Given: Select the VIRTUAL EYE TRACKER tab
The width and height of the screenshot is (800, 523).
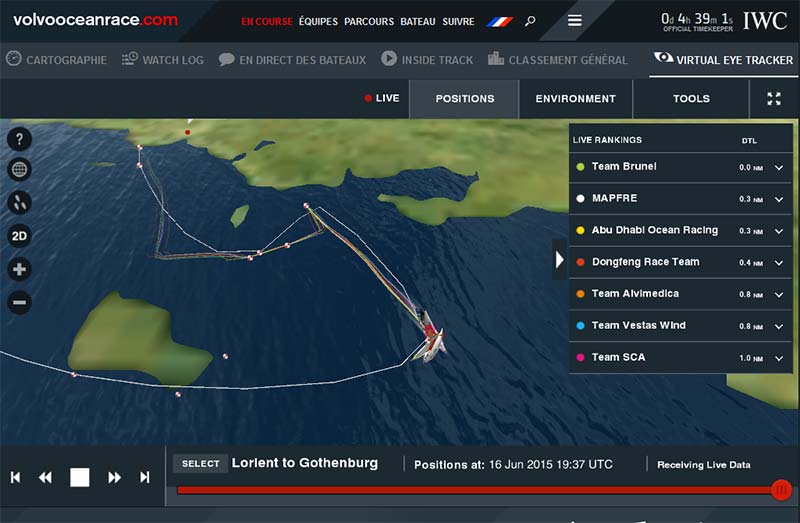Looking at the screenshot, I should [x=723, y=60].
